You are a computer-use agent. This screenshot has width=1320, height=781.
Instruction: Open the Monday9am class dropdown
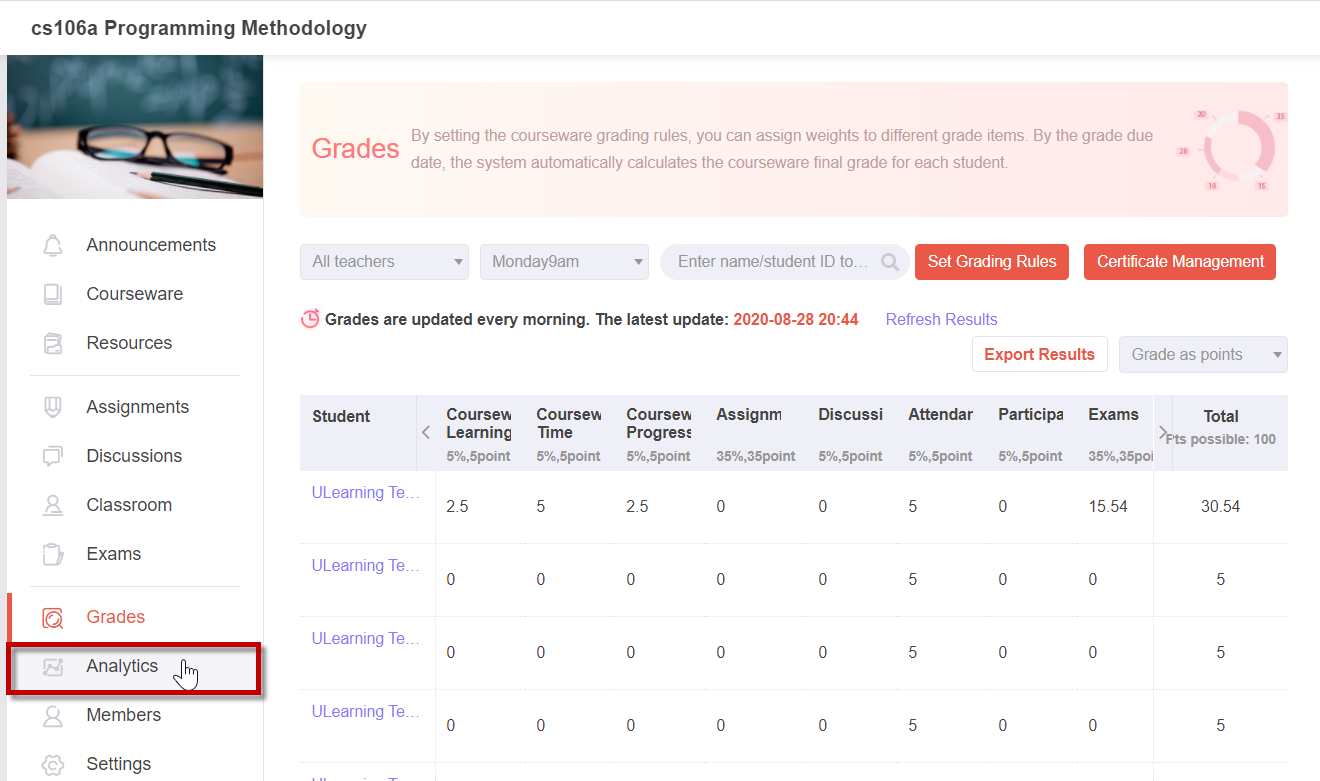[564, 262]
